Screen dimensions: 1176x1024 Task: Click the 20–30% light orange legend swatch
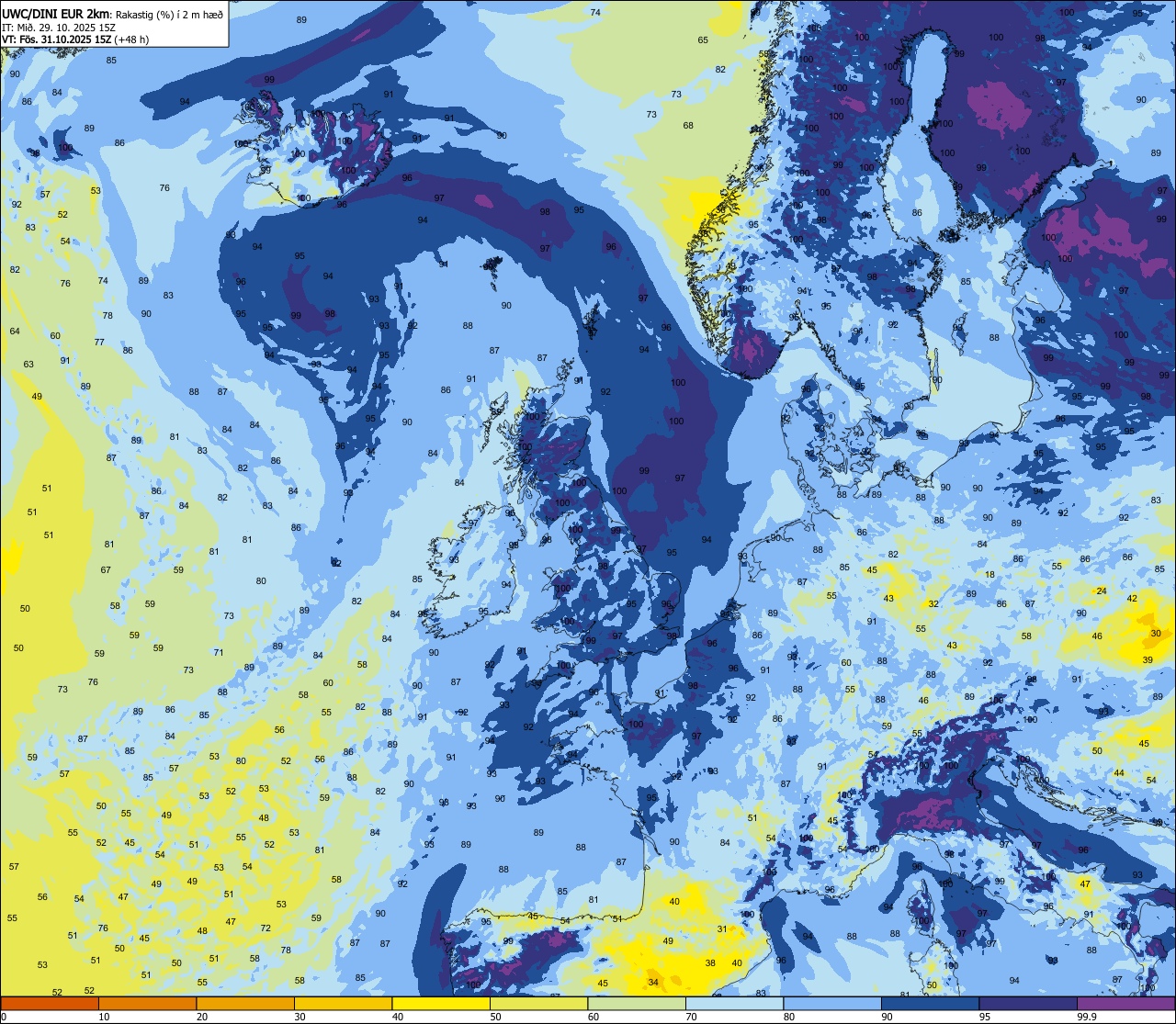pos(245,1003)
